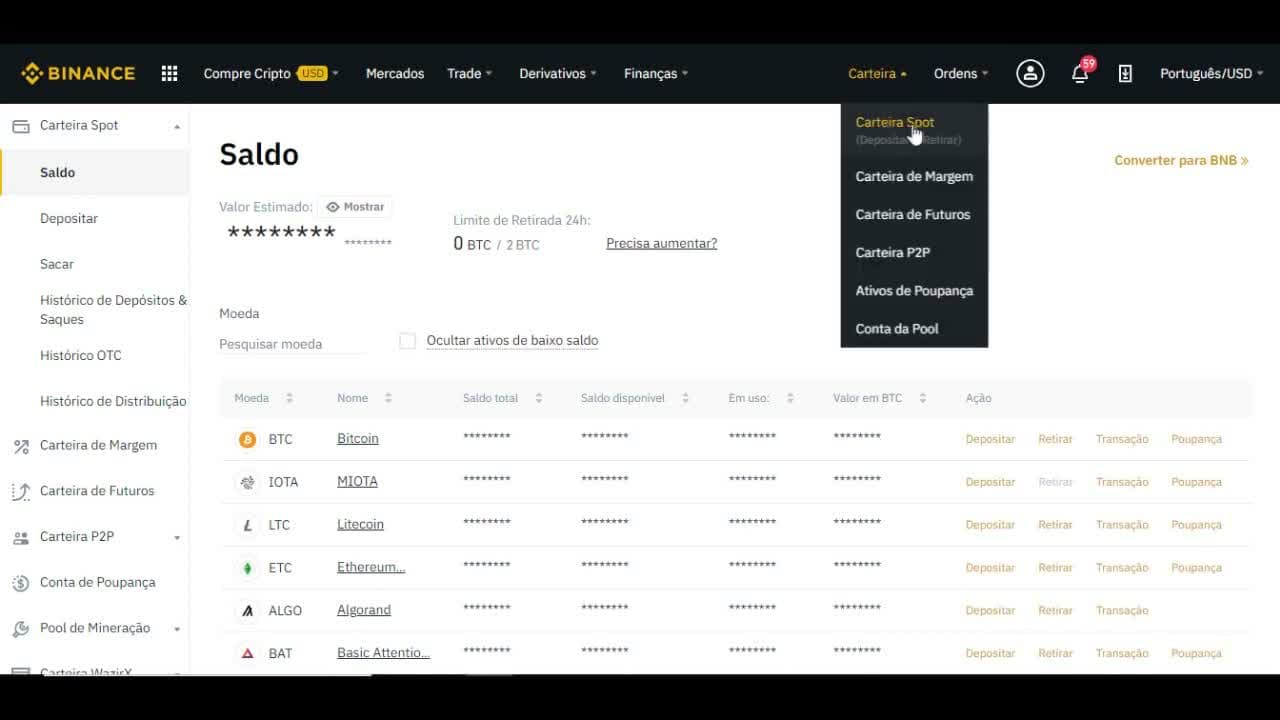Click the Carteira de Margem sidebar icon
This screenshot has width=1280, height=720.
[x=20, y=446]
